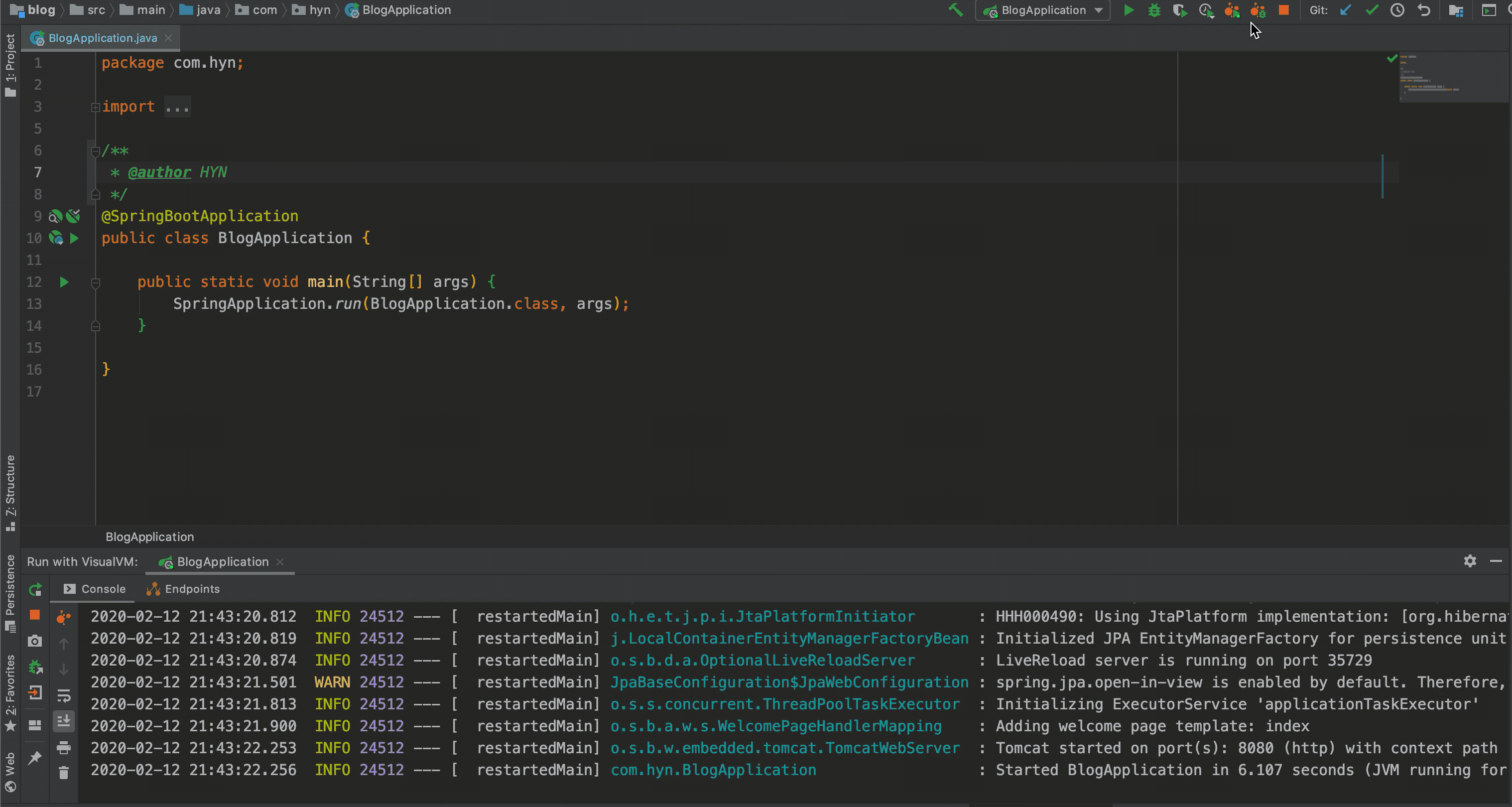Click the Build project hammer icon
The height and width of the screenshot is (807, 1512).
click(x=956, y=10)
